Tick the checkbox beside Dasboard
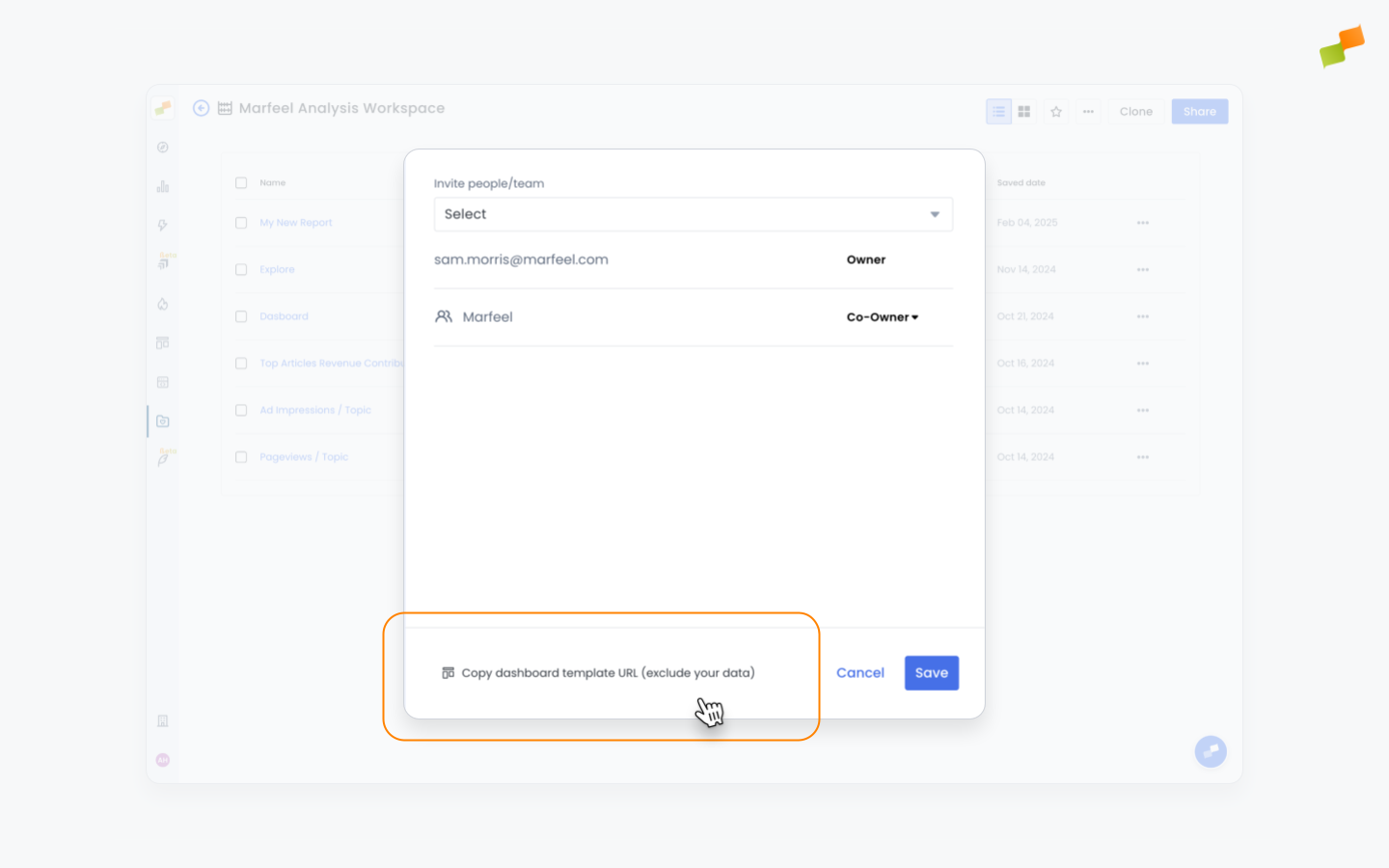Image resolution: width=1389 pixels, height=868 pixels. click(x=241, y=315)
